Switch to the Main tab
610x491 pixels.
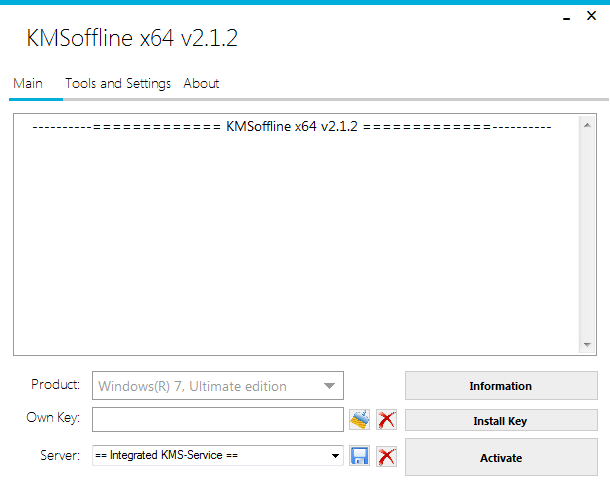pyautogui.click(x=27, y=83)
